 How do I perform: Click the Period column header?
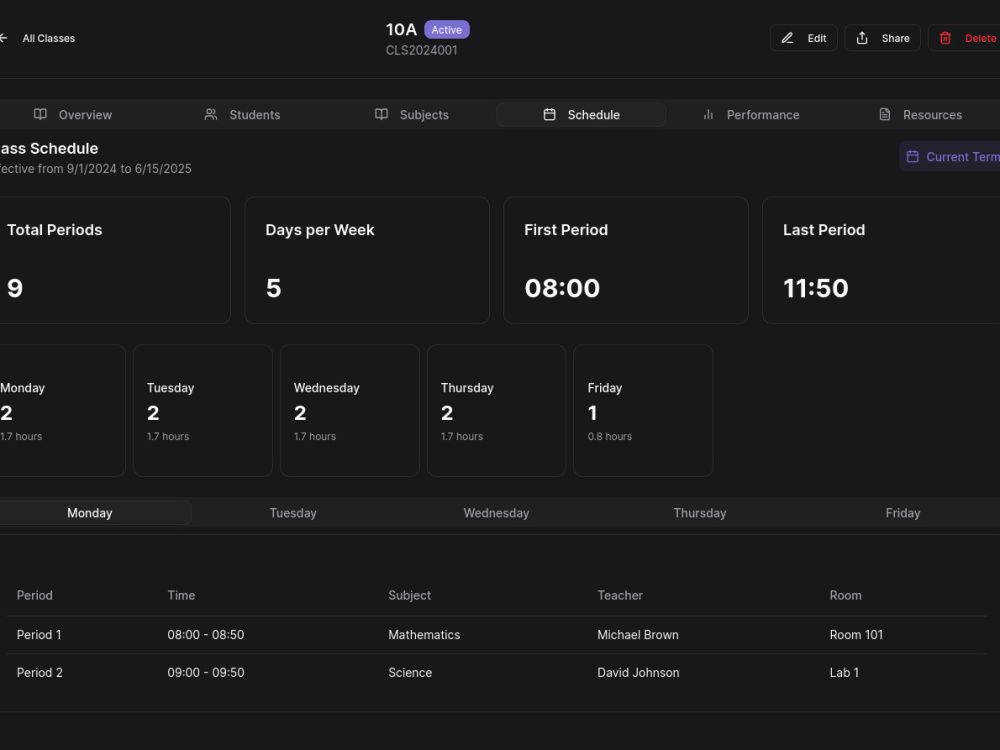tap(34, 595)
